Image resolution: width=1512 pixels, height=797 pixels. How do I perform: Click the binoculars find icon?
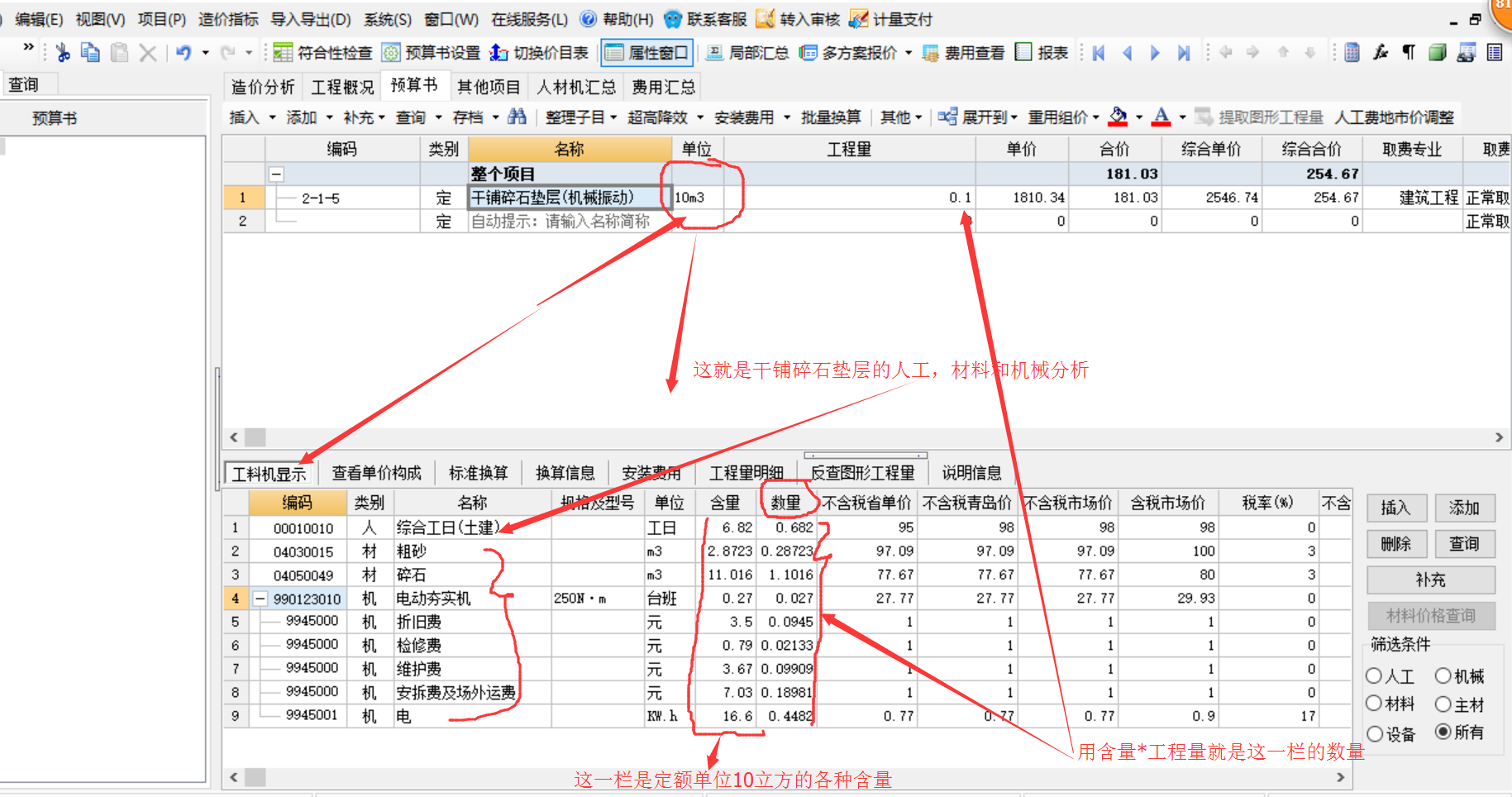[x=518, y=117]
